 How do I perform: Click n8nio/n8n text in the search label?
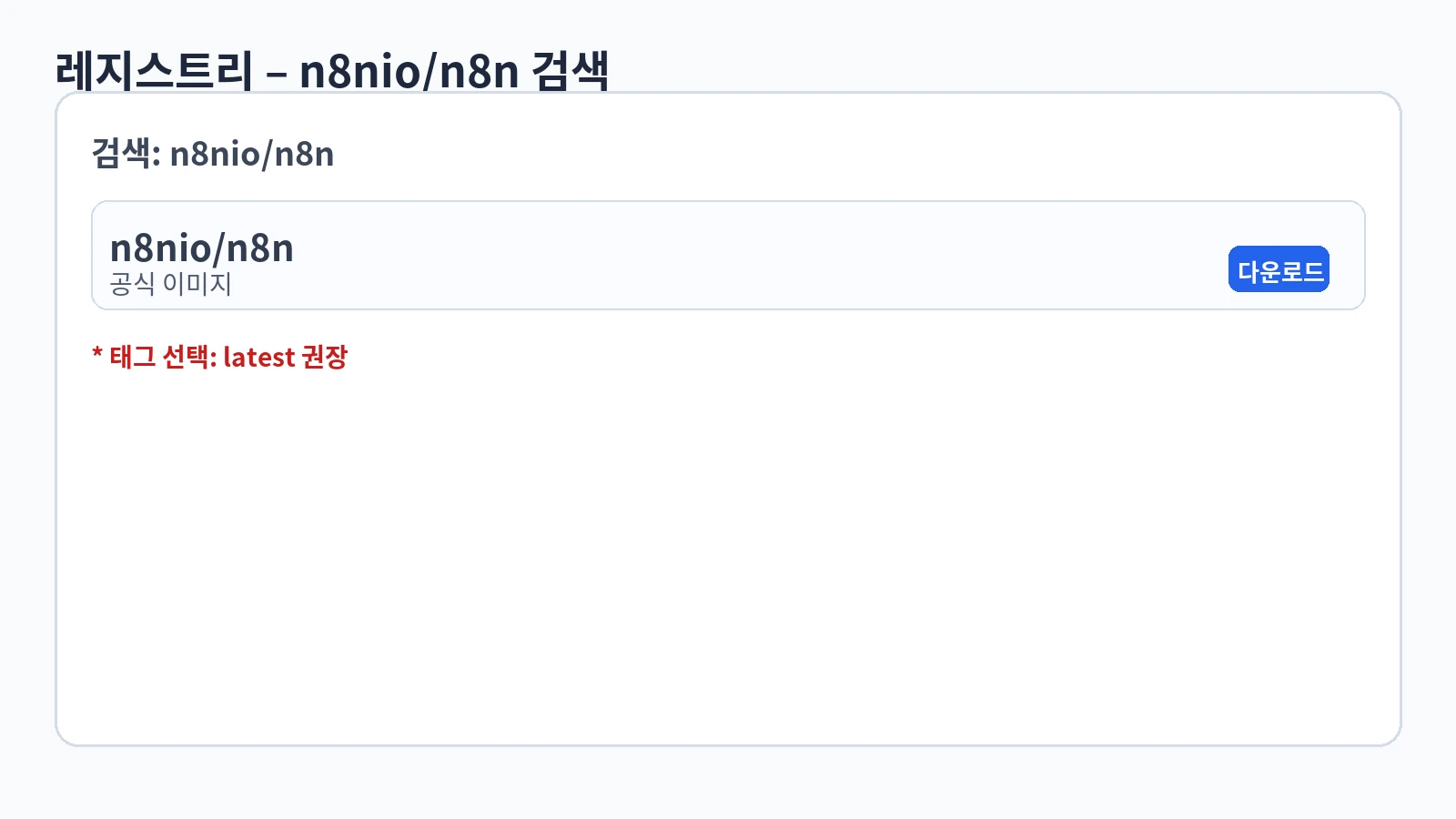(252, 154)
